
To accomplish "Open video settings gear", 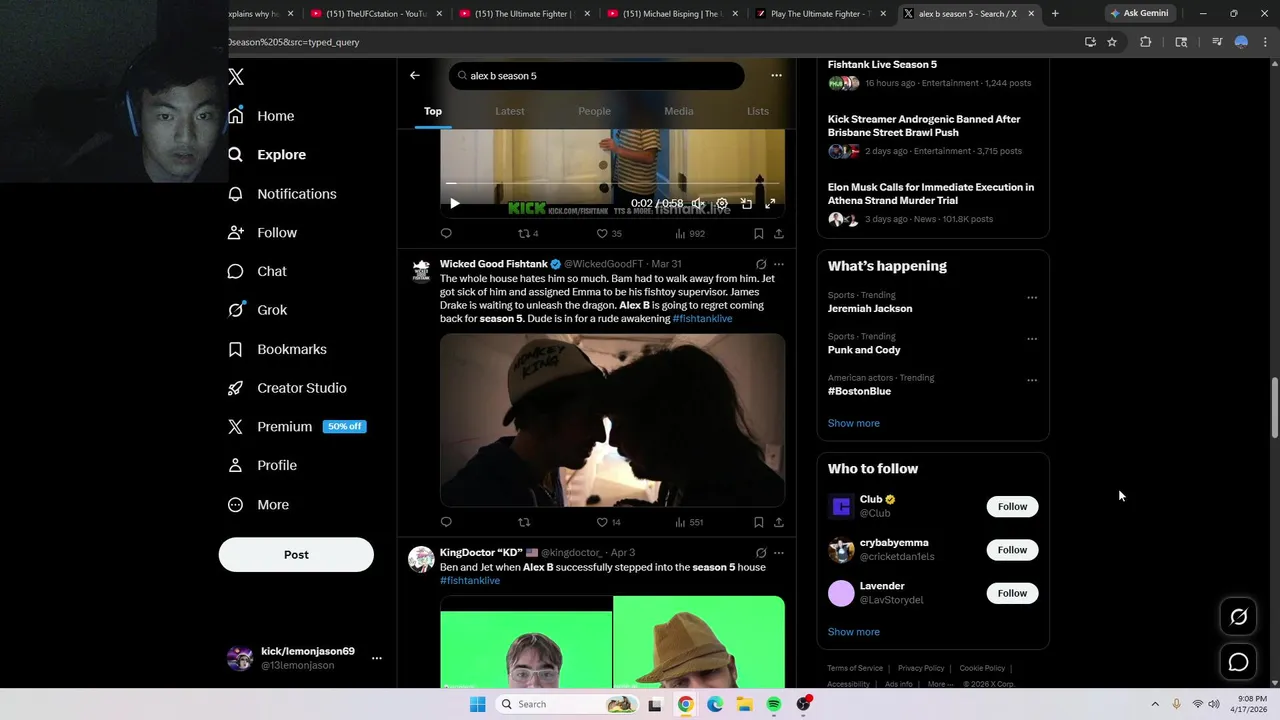I will (722, 203).
